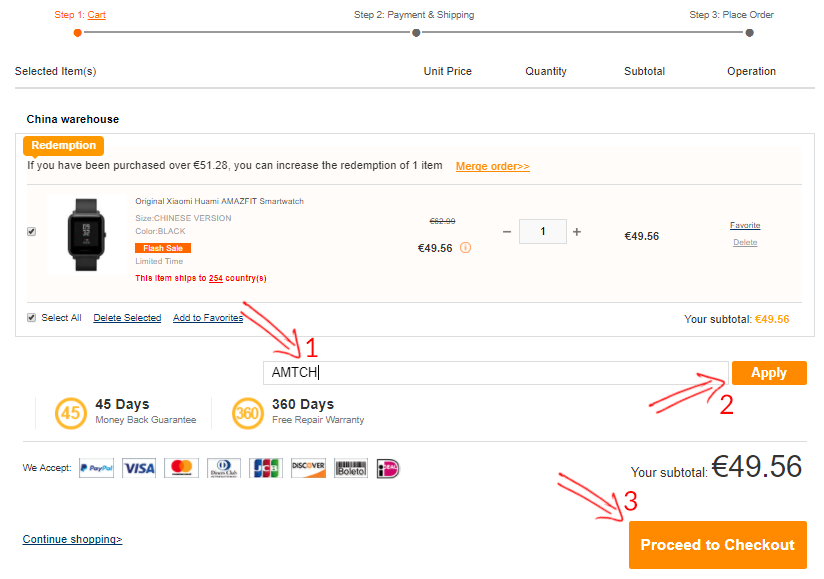Viewport: 824px width, 579px height.
Task: Click the Step 2 Payment & Shipping label
Action: tap(414, 15)
